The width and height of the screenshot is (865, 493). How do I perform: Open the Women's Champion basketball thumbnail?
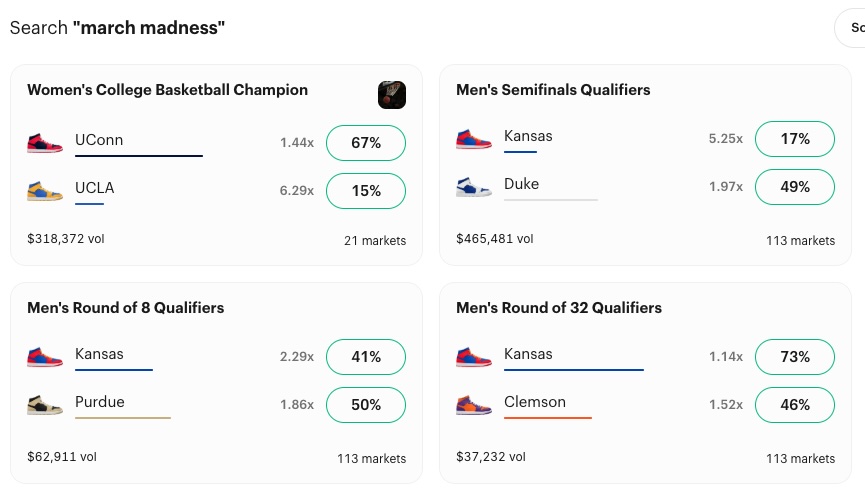pos(392,95)
